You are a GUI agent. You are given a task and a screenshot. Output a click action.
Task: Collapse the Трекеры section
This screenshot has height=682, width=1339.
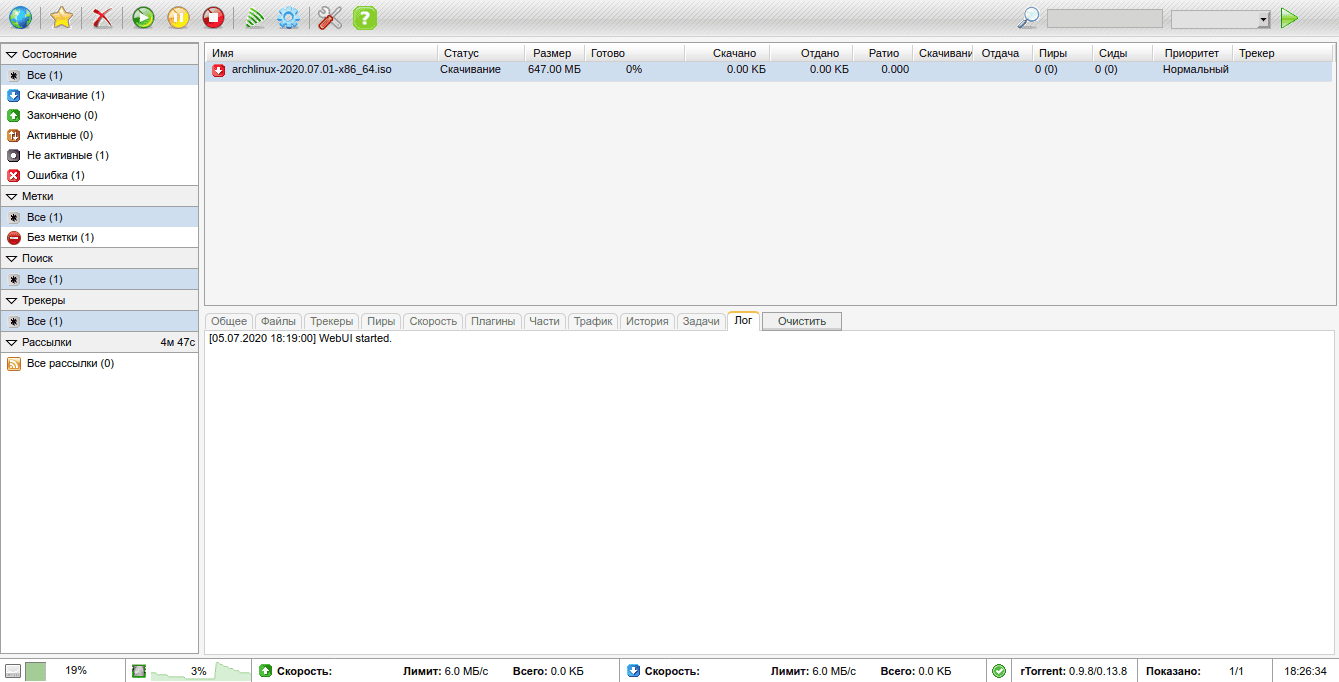pyautogui.click(x=99, y=300)
